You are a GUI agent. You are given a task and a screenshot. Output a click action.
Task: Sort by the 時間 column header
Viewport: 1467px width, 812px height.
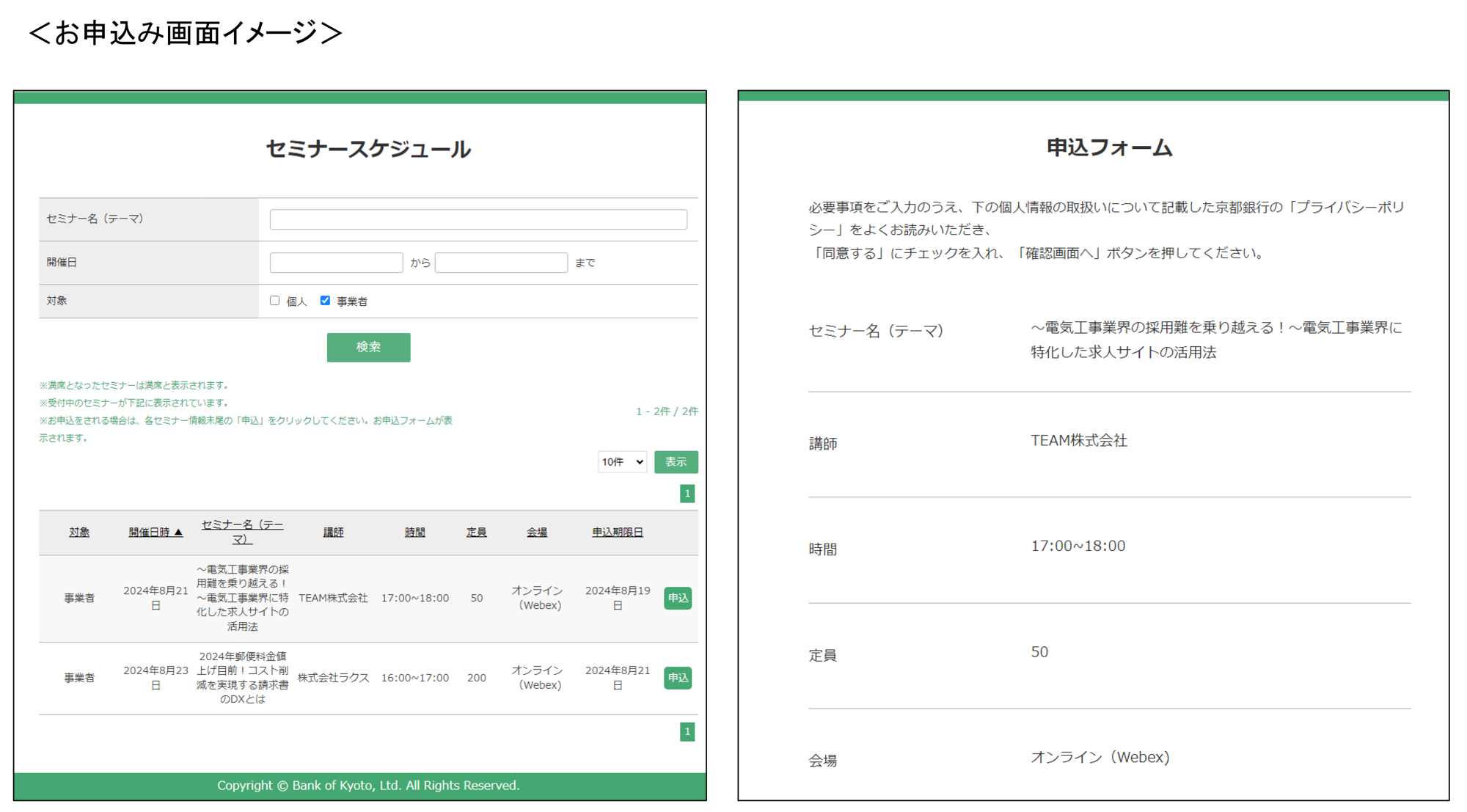click(414, 533)
